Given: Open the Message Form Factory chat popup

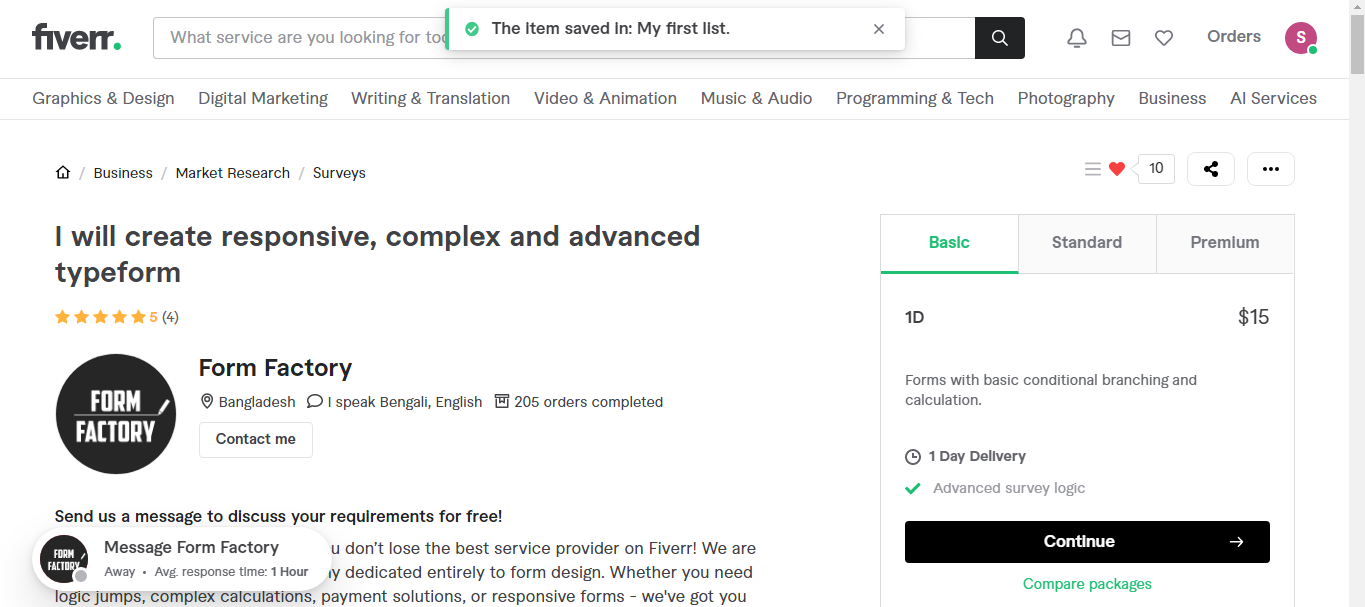Looking at the screenshot, I should click(x=180, y=560).
